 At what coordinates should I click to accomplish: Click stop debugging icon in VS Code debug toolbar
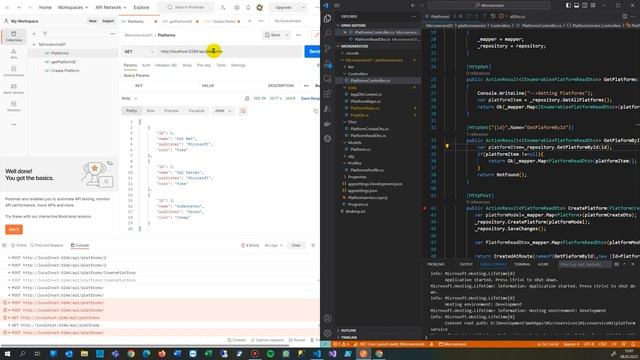501,16
